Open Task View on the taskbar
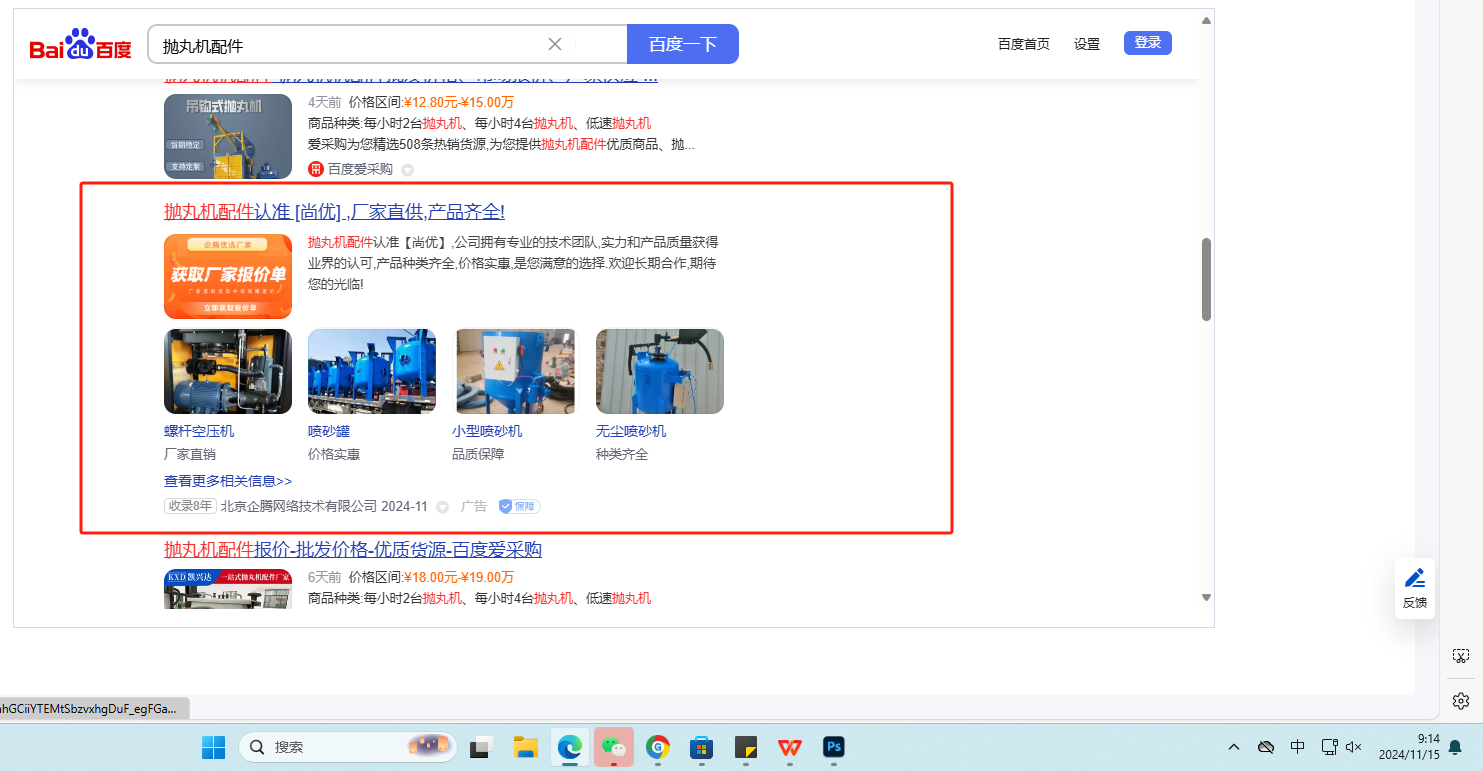This screenshot has height=771, width=1483. pos(482,747)
